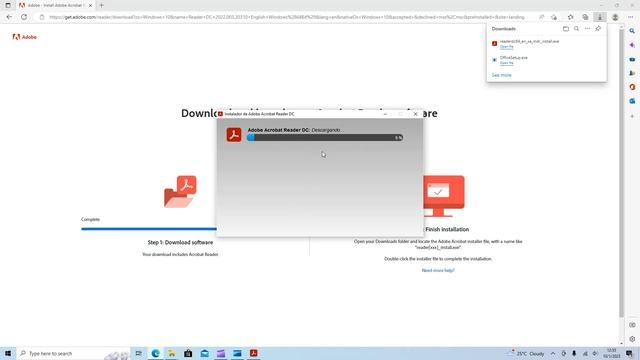Click Need more help link

click(x=438, y=270)
